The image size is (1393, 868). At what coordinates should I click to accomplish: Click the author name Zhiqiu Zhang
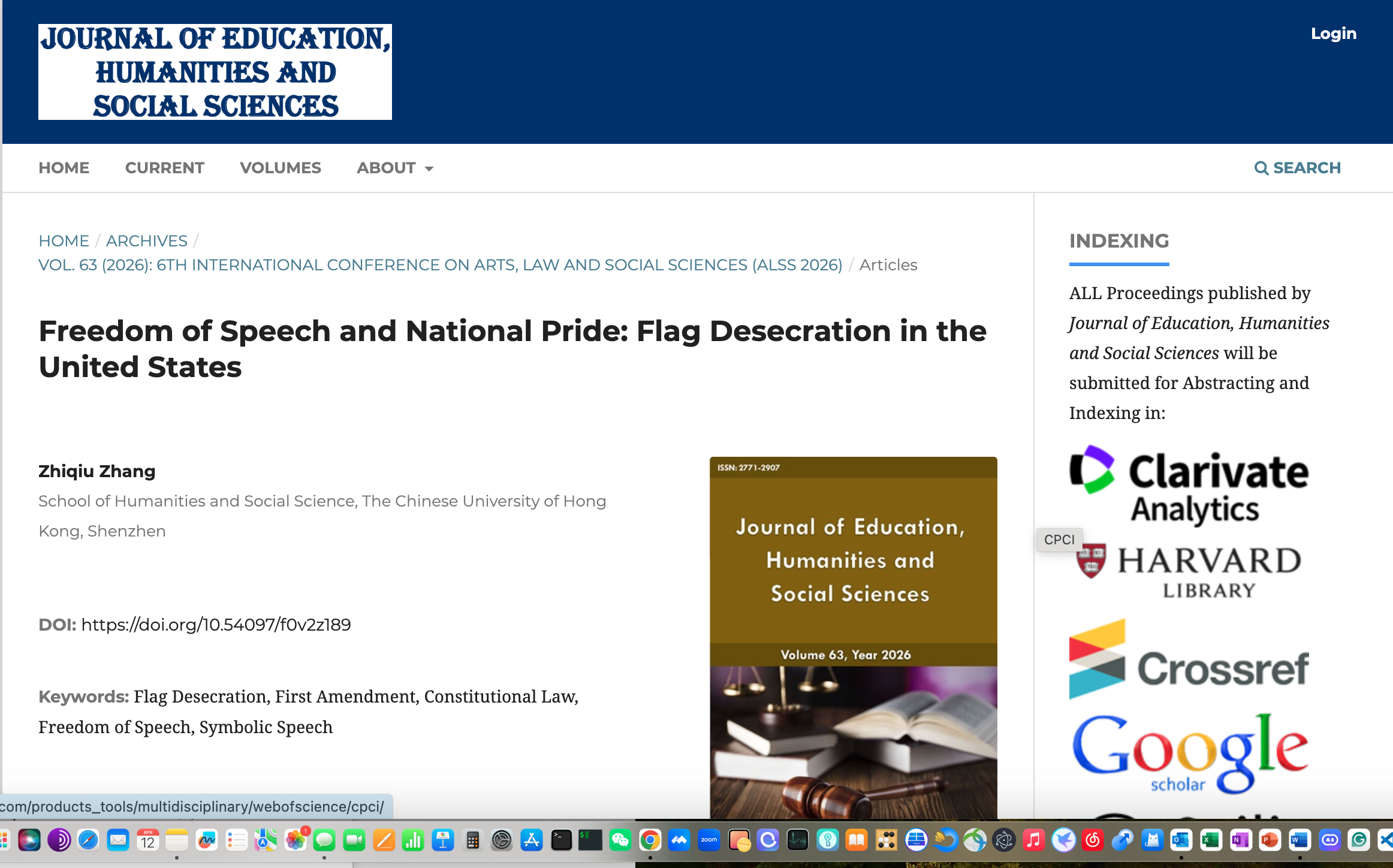(x=97, y=471)
